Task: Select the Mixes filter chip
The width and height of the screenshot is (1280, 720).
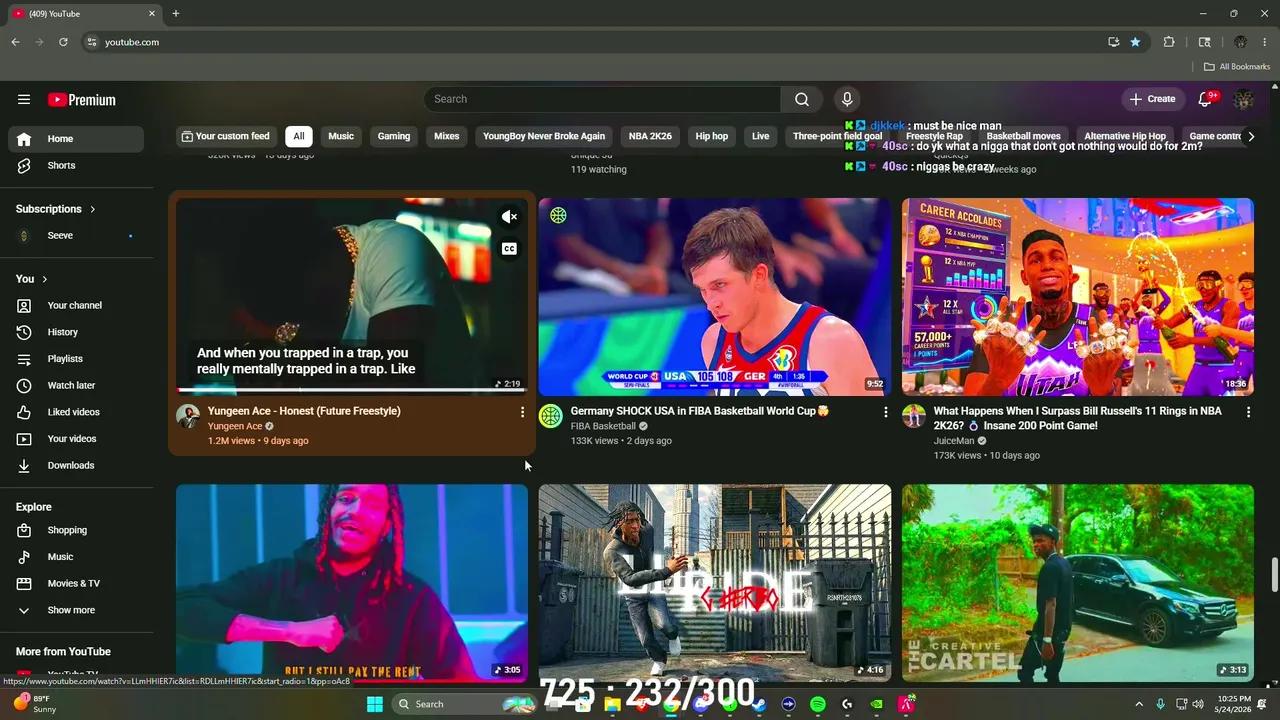Action: pyautogui.click(x=447, y=136)
